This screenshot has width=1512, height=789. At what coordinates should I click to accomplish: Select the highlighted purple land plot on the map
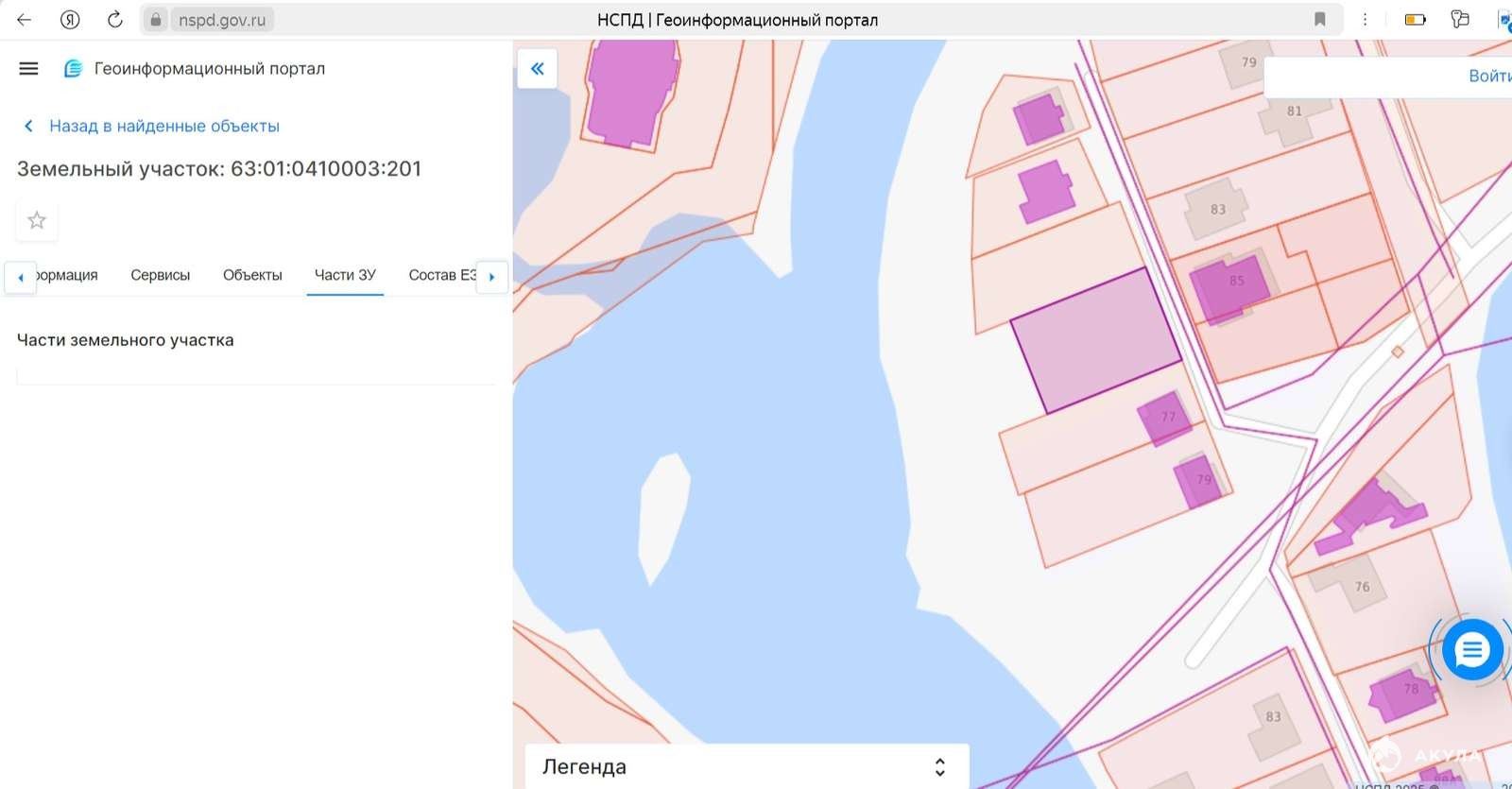coord(1094,340)
